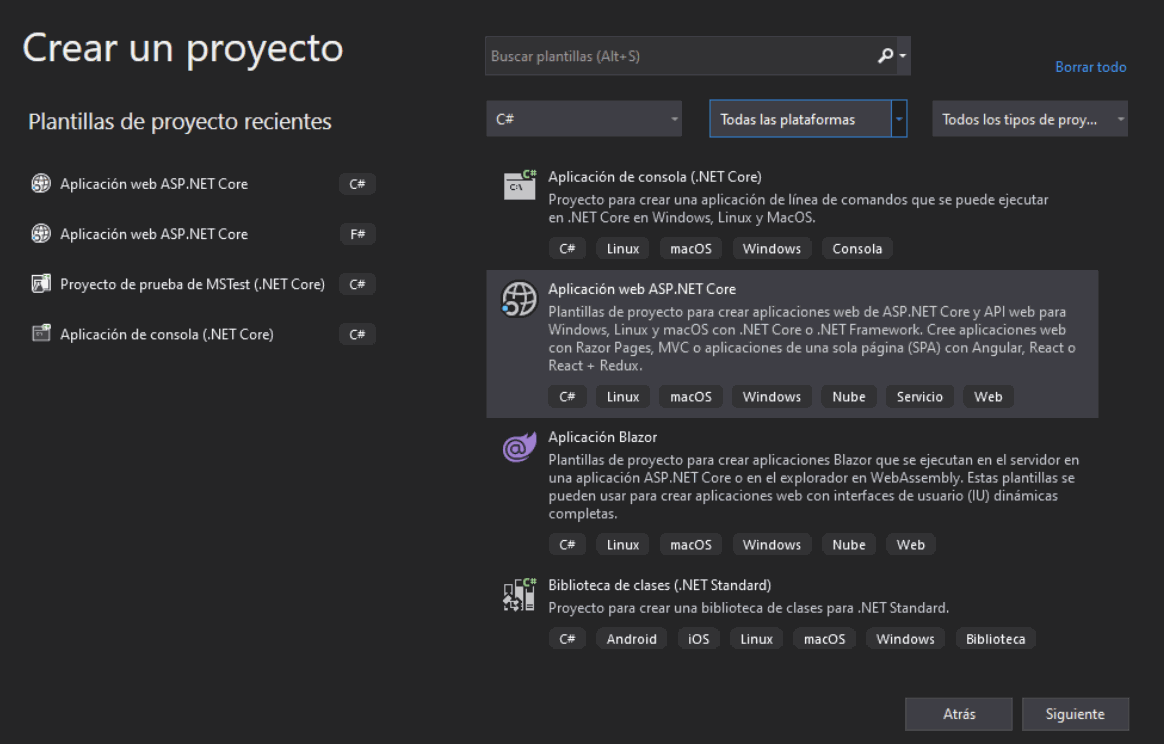The image size is (1164, 744).
Task: Click the class library template icon
Action: click(x=520, y=594)
